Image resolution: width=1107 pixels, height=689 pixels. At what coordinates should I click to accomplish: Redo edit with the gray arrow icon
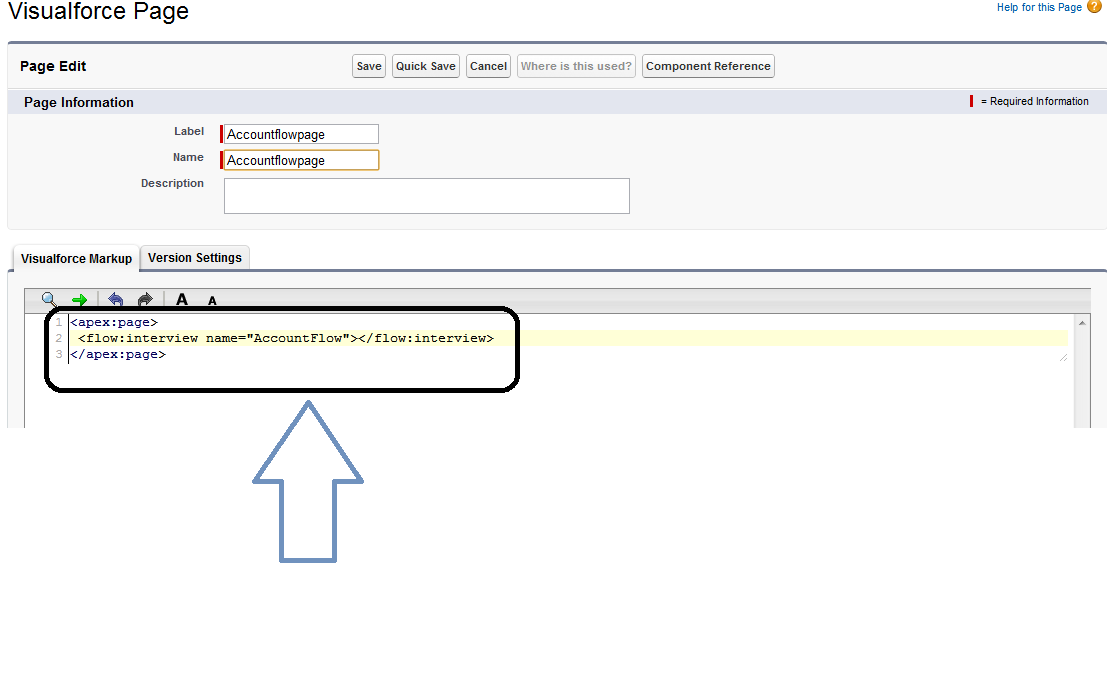coord(144,299)
